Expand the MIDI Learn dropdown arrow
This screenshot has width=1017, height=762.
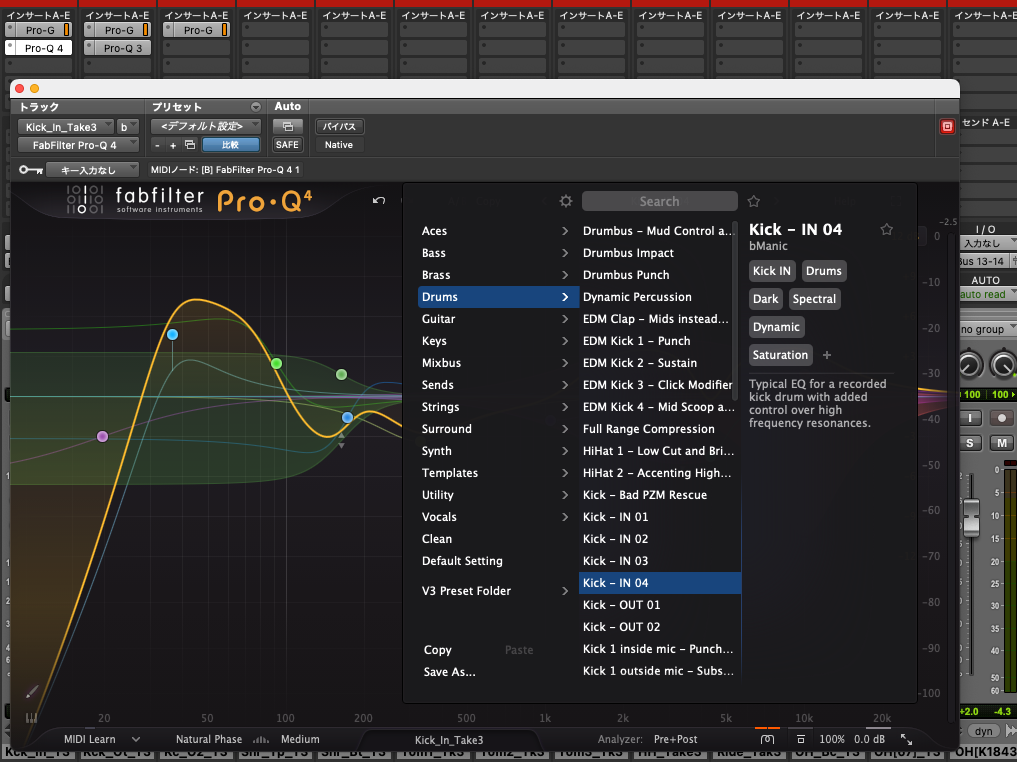click(136, 739)
